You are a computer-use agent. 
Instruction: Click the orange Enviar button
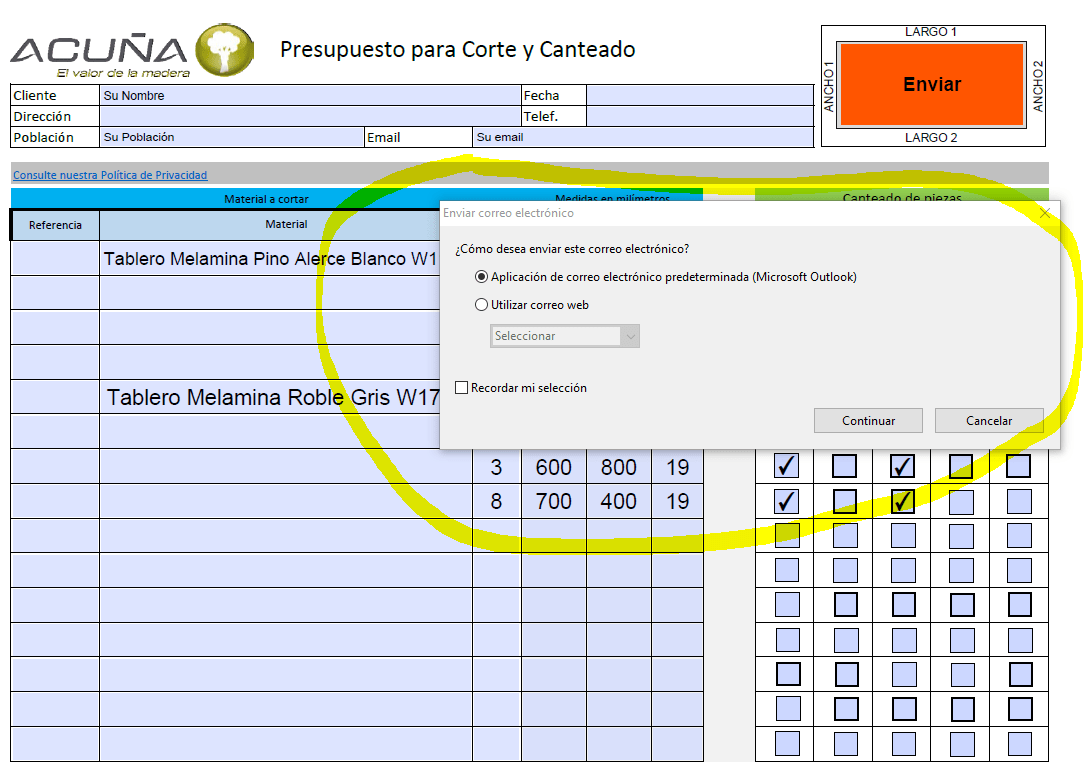(931, 84)
